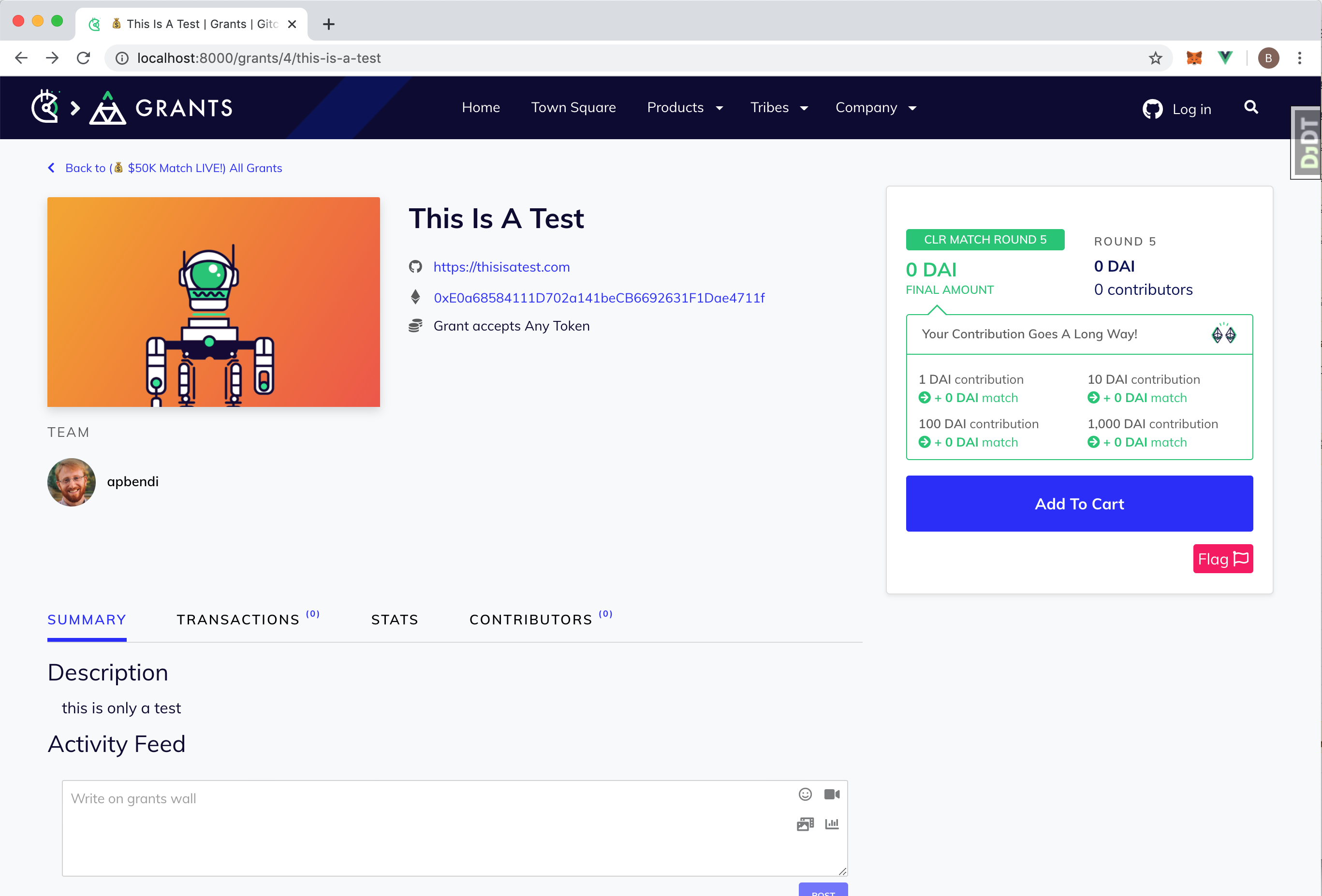
Task: Open the search magnifier in the navbar
Action: click(1251, 107)
